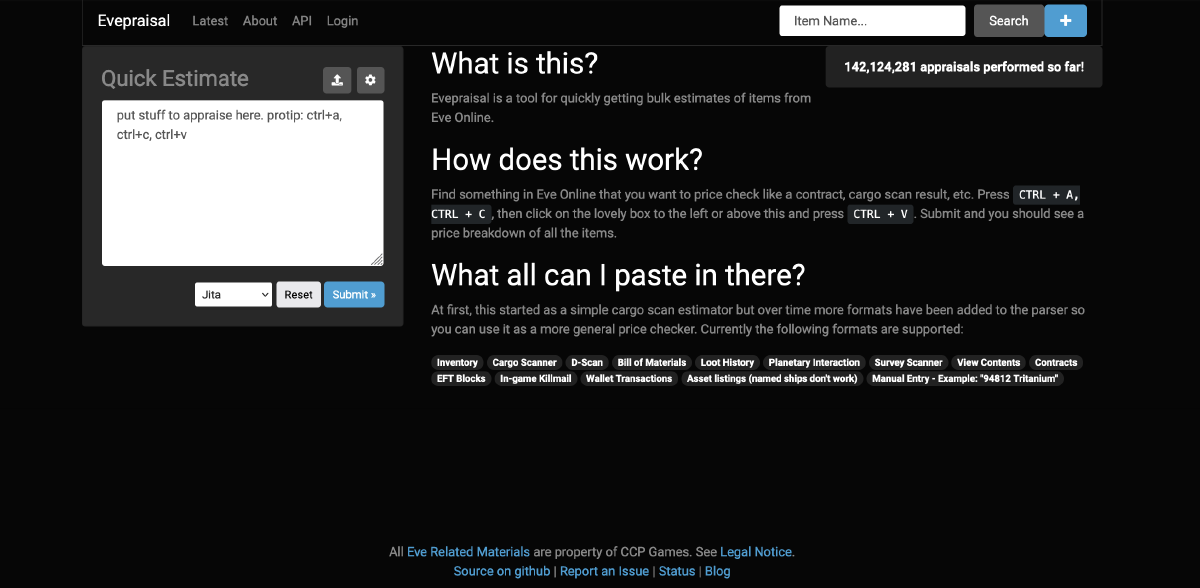The width and height of the screenshot is (1200, 588).
Task: Open the Blog from the footer
Action: 717,571
